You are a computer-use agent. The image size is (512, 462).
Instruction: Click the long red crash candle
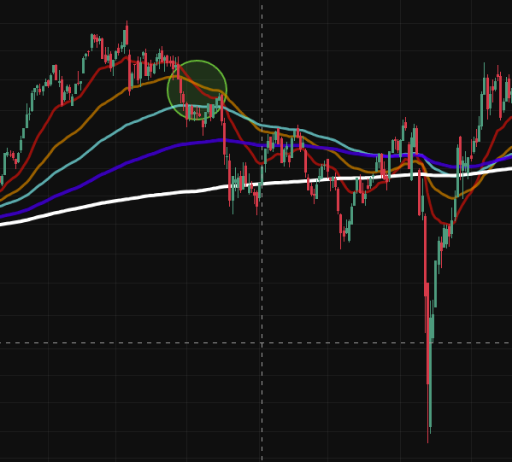[x=427, y=300]
